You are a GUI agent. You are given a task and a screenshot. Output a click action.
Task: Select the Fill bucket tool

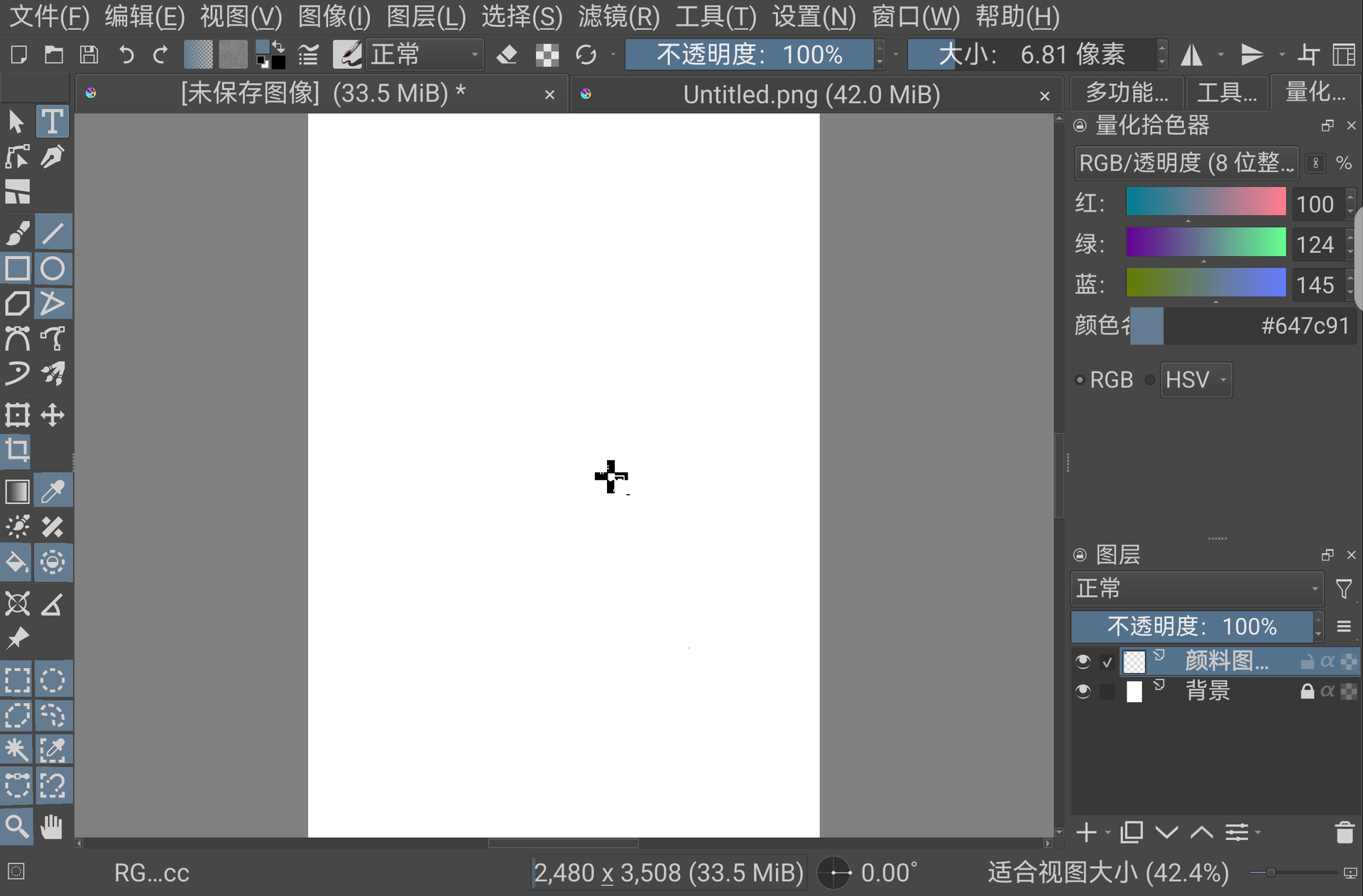point(17,563)
